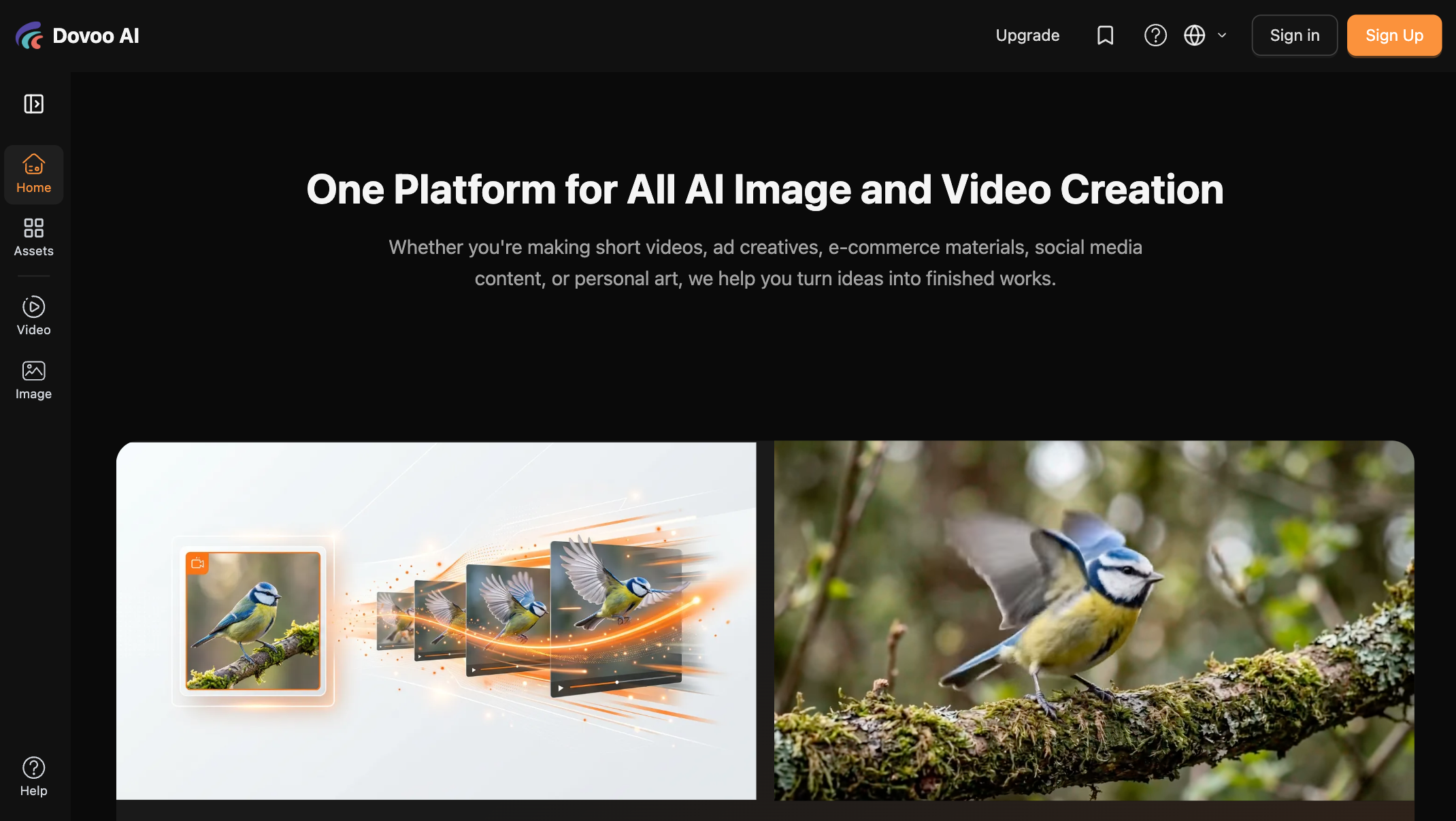The image size is (1456, 821).
Task: Toggle the sidebar collapse panel icon
Action: [33, 103]
